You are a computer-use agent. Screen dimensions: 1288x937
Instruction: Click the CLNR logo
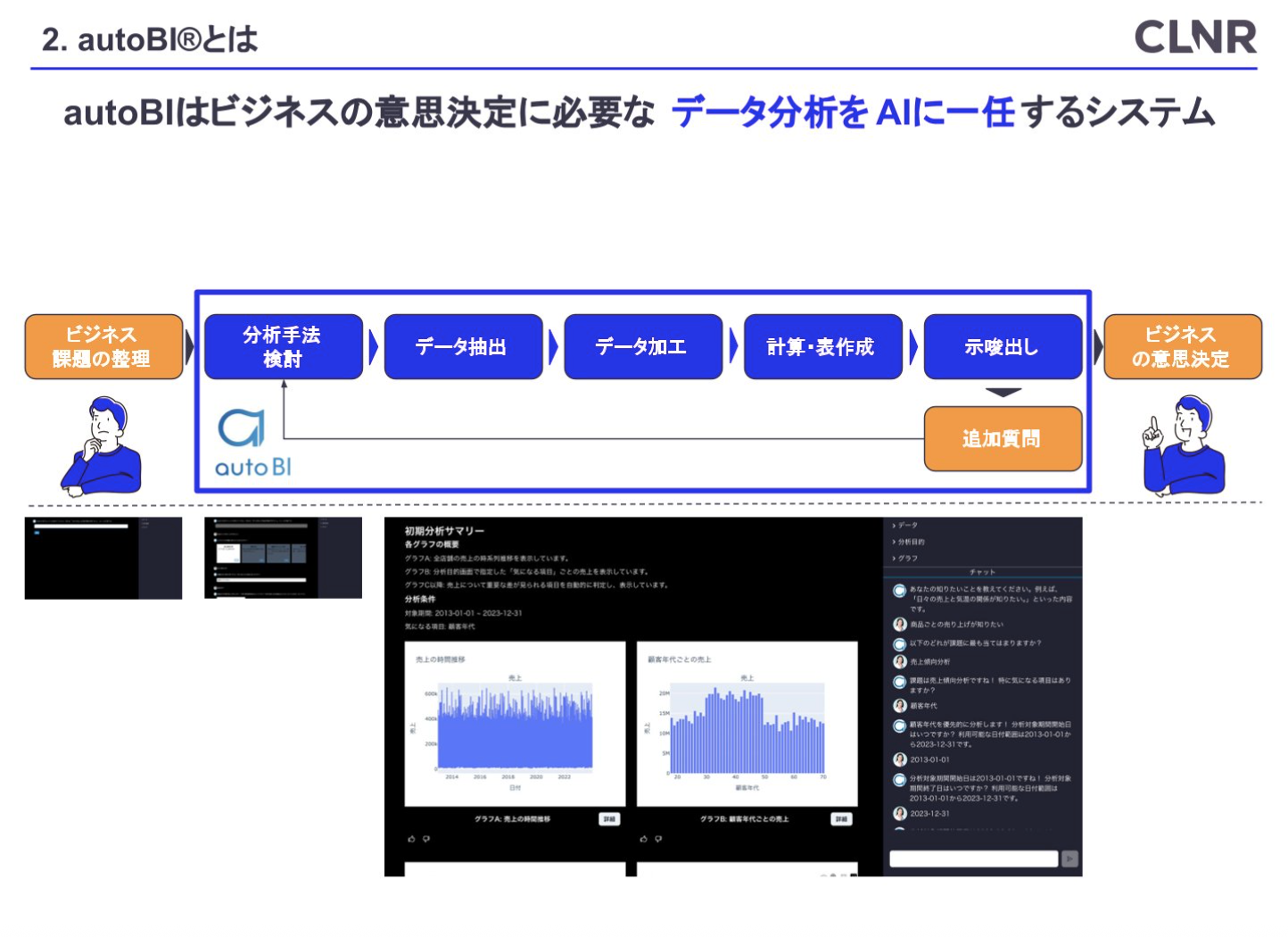coord(1195,37)
